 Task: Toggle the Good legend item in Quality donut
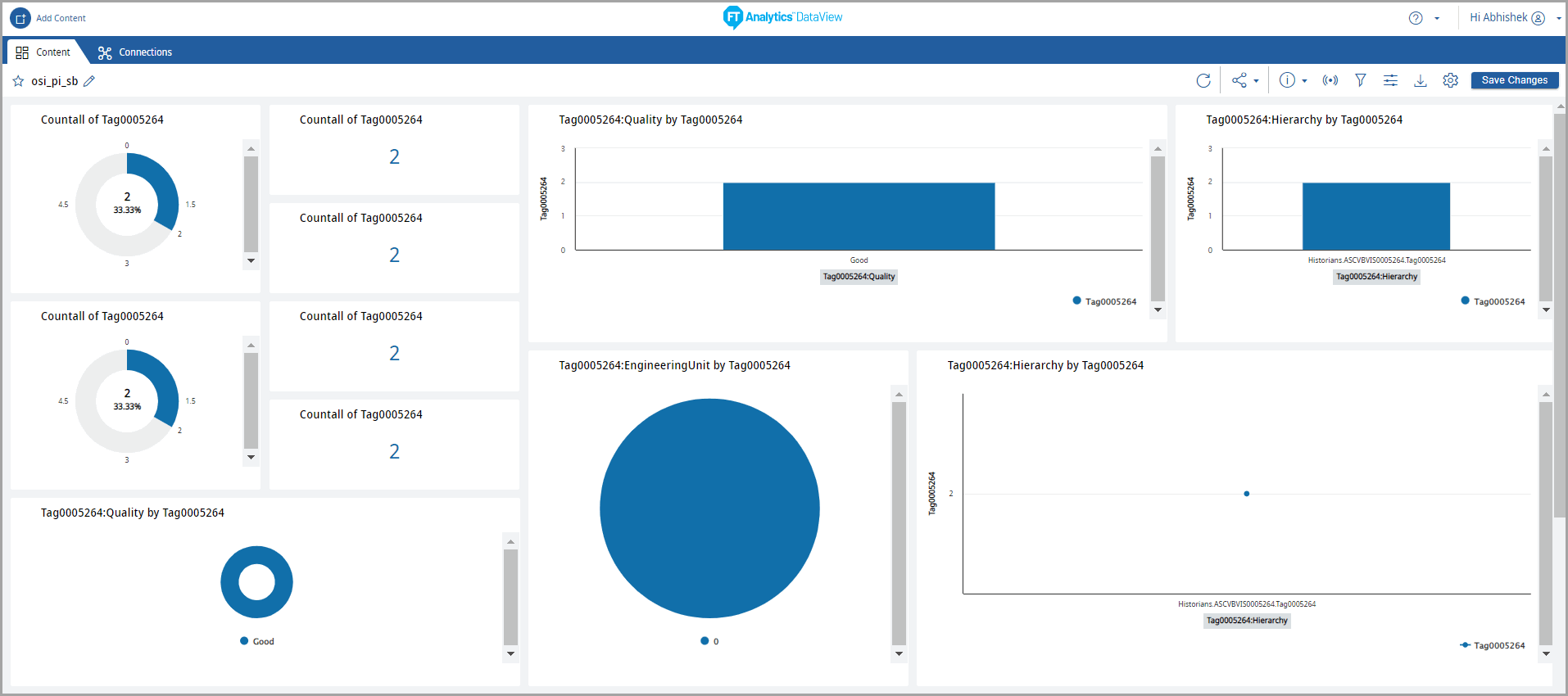coord(256,641)
